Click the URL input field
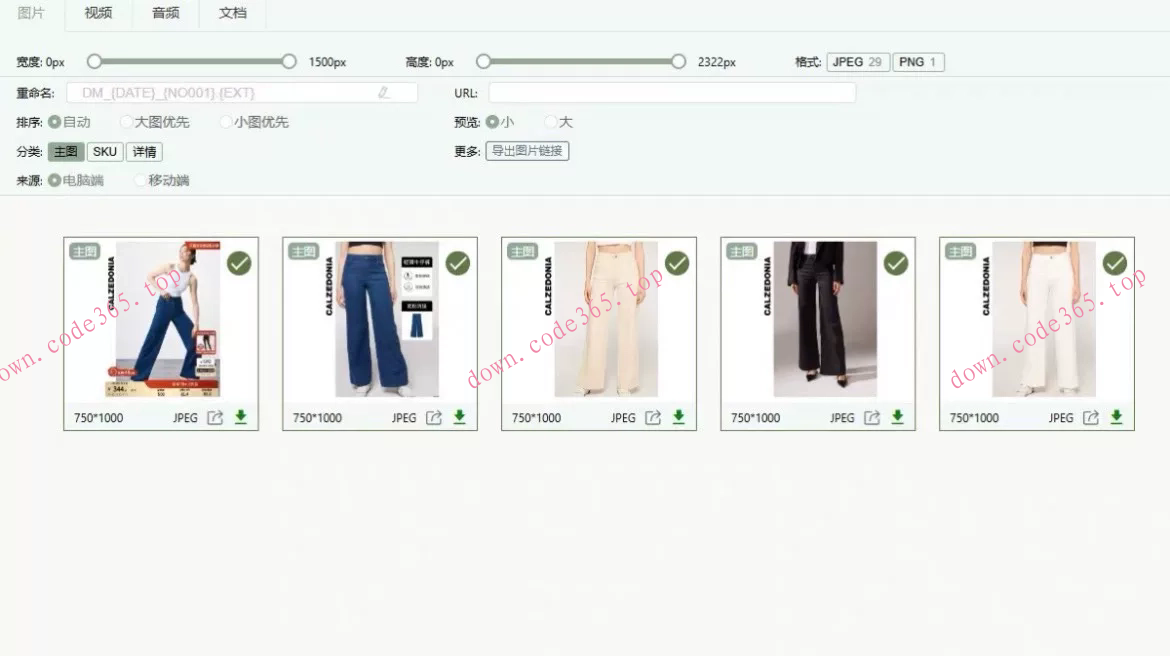Viewport: 1170px width, 656px height. [x=671, y=93]
